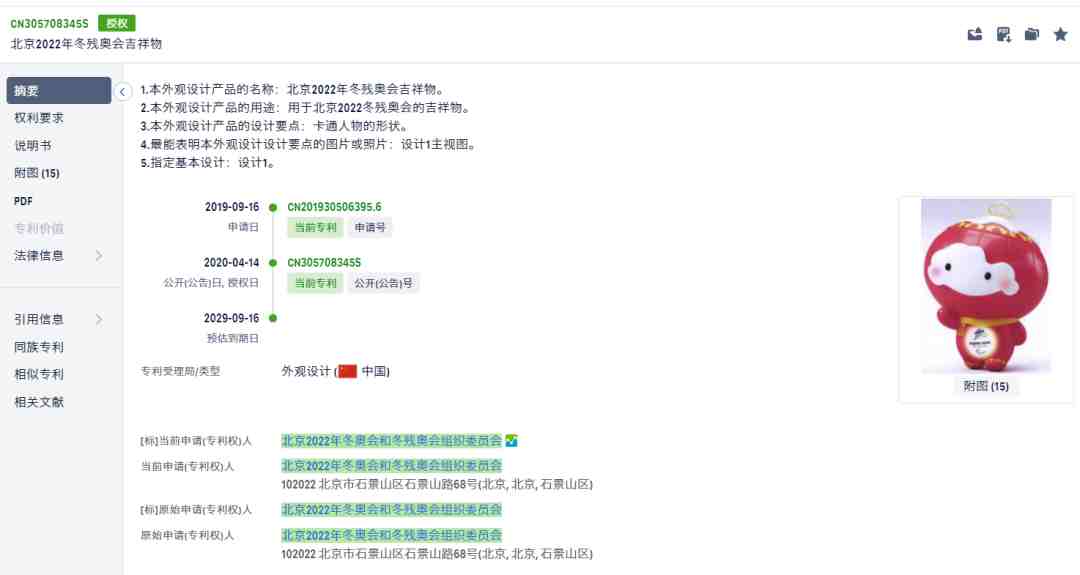Click 当前专利 tag under the publication number

pos(315,283)
